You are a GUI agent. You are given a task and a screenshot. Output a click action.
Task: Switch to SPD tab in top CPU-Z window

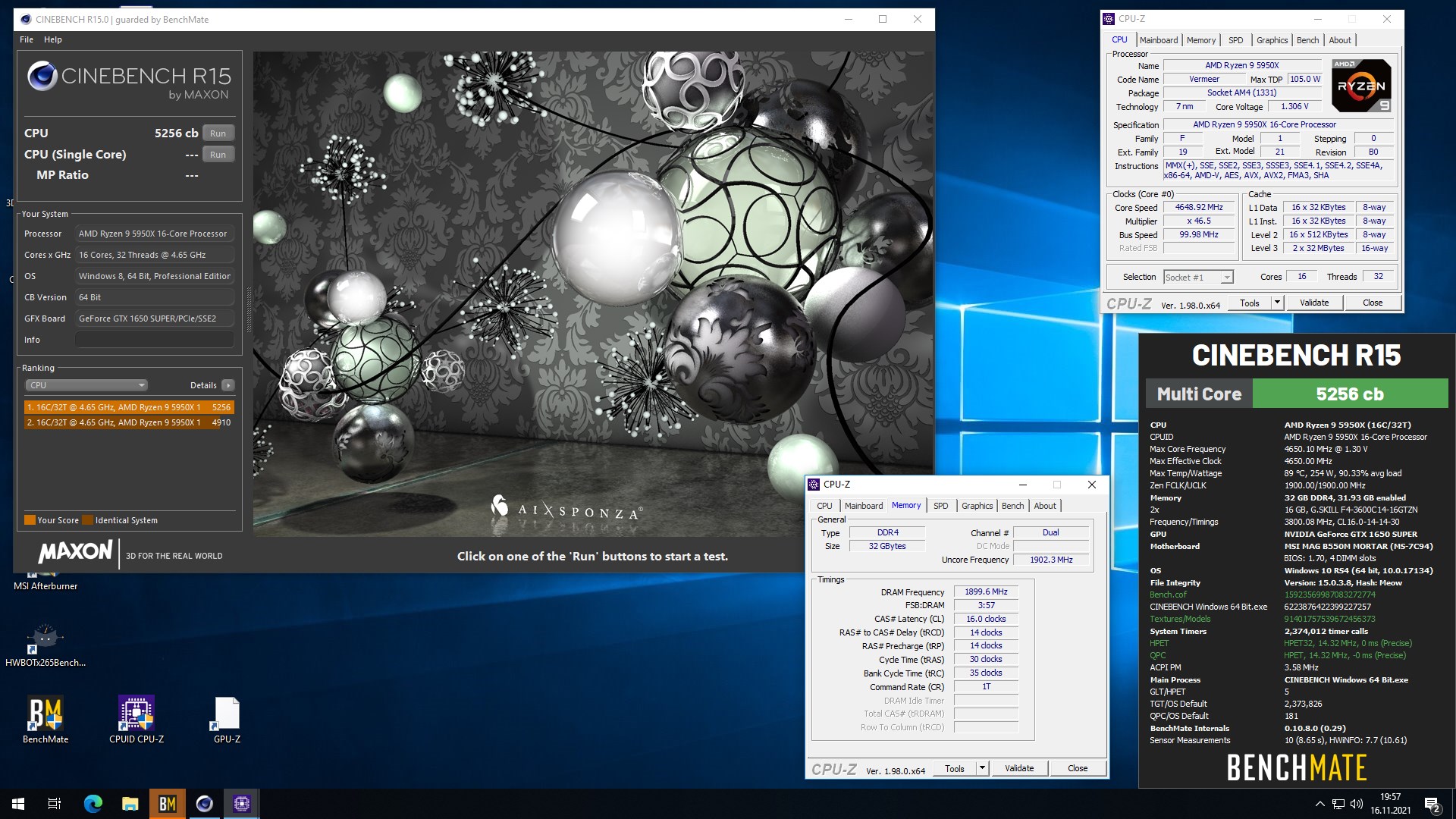[x=1236, y=40]
